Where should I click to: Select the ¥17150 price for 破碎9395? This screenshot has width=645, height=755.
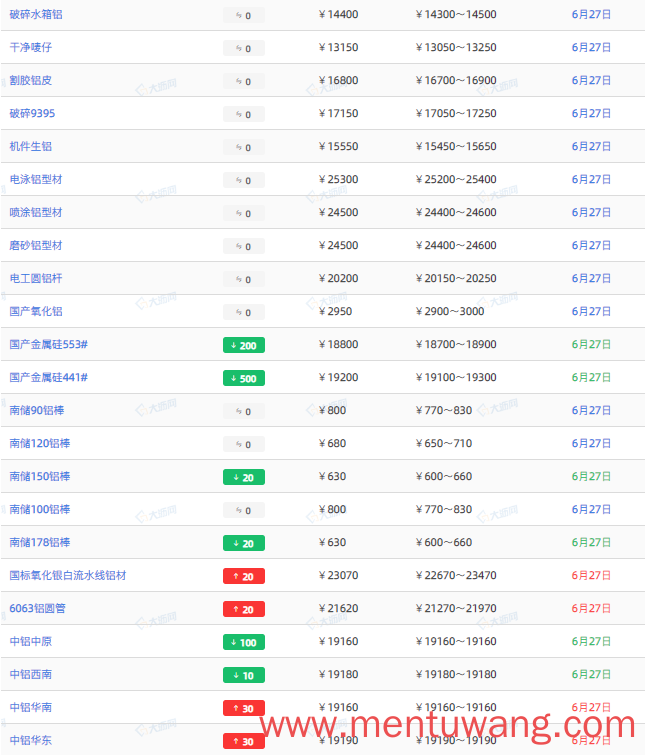pos(338,113)
